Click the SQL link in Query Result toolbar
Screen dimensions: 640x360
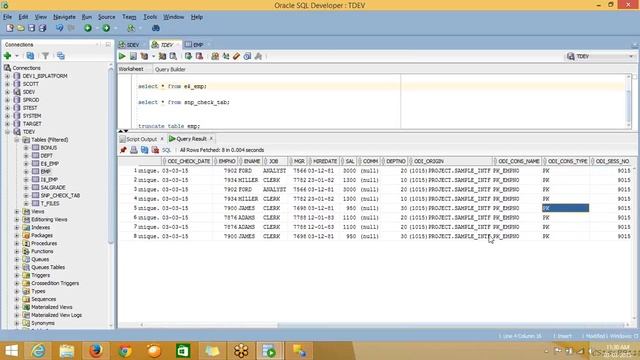[x=166, y=150]
